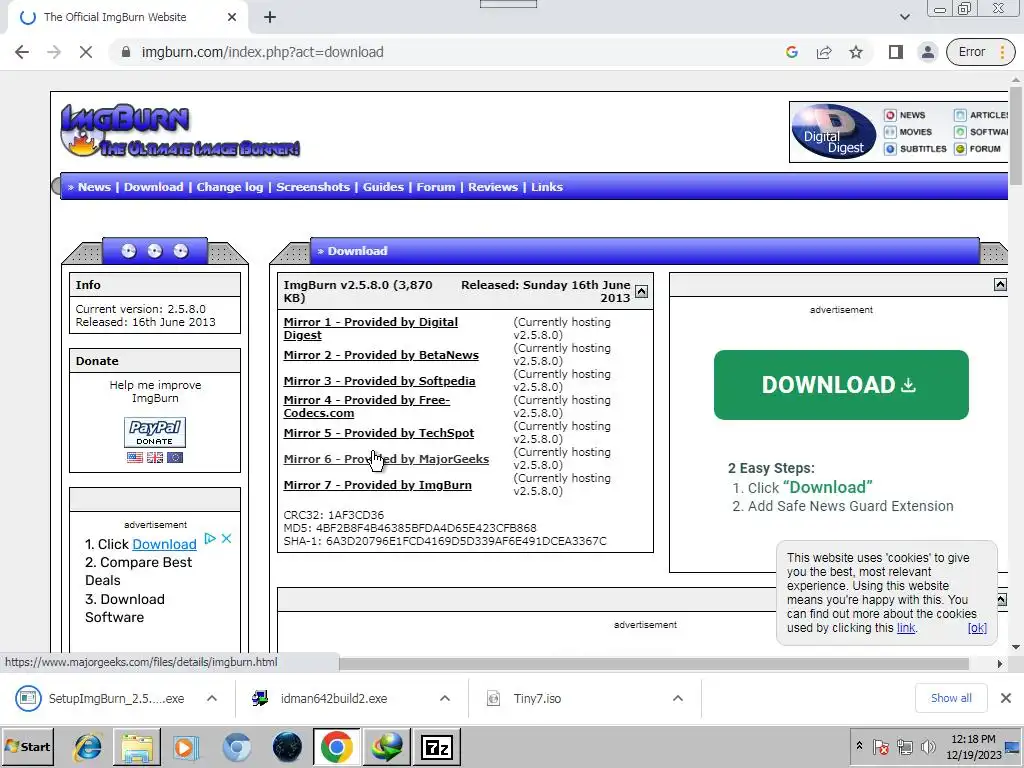Viewport: 1024px width, 768px height.
Task: Launch Internet Explorer from taskbar
Action: (x=88, y=747)
